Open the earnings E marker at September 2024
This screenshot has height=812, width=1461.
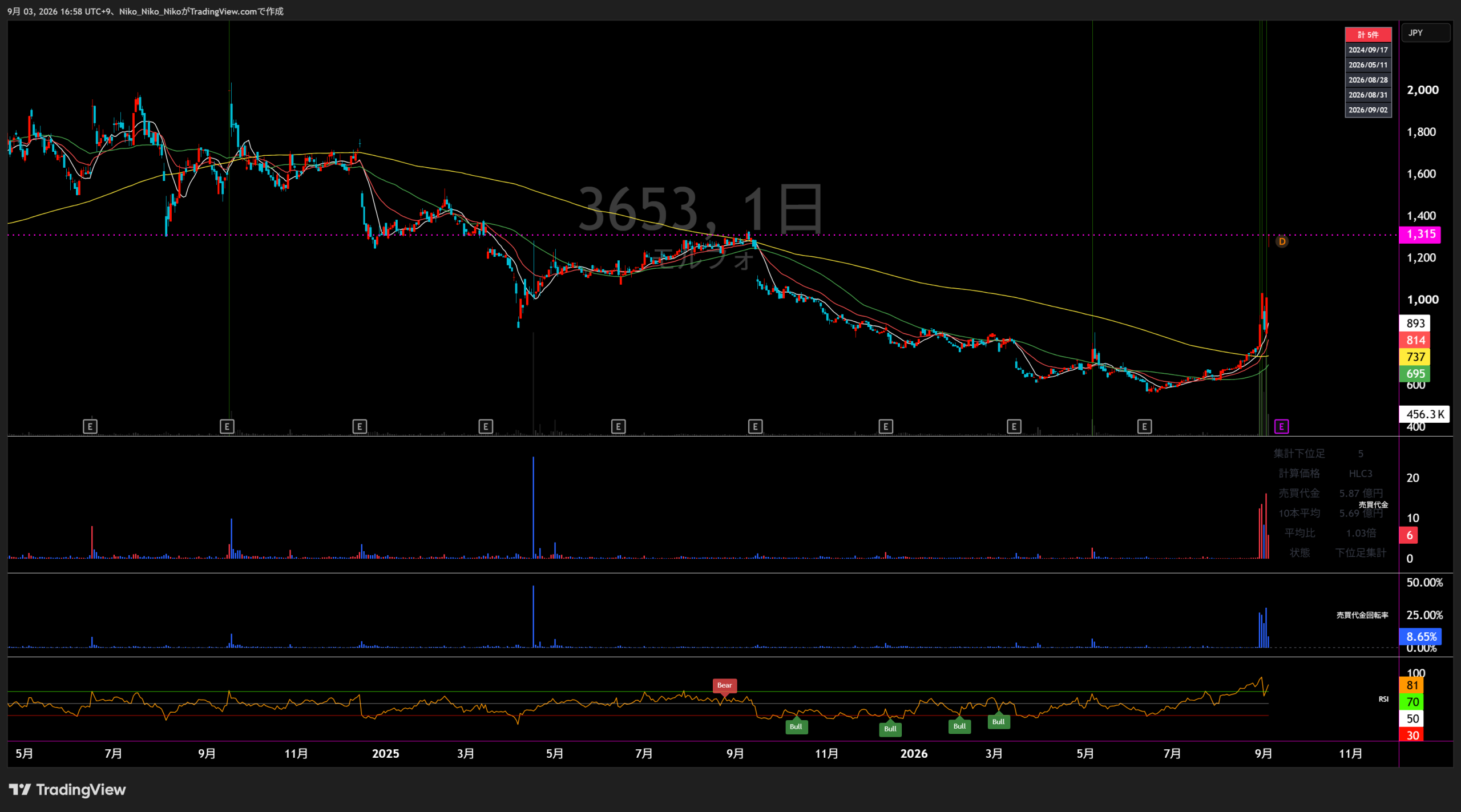coord(227,426)
